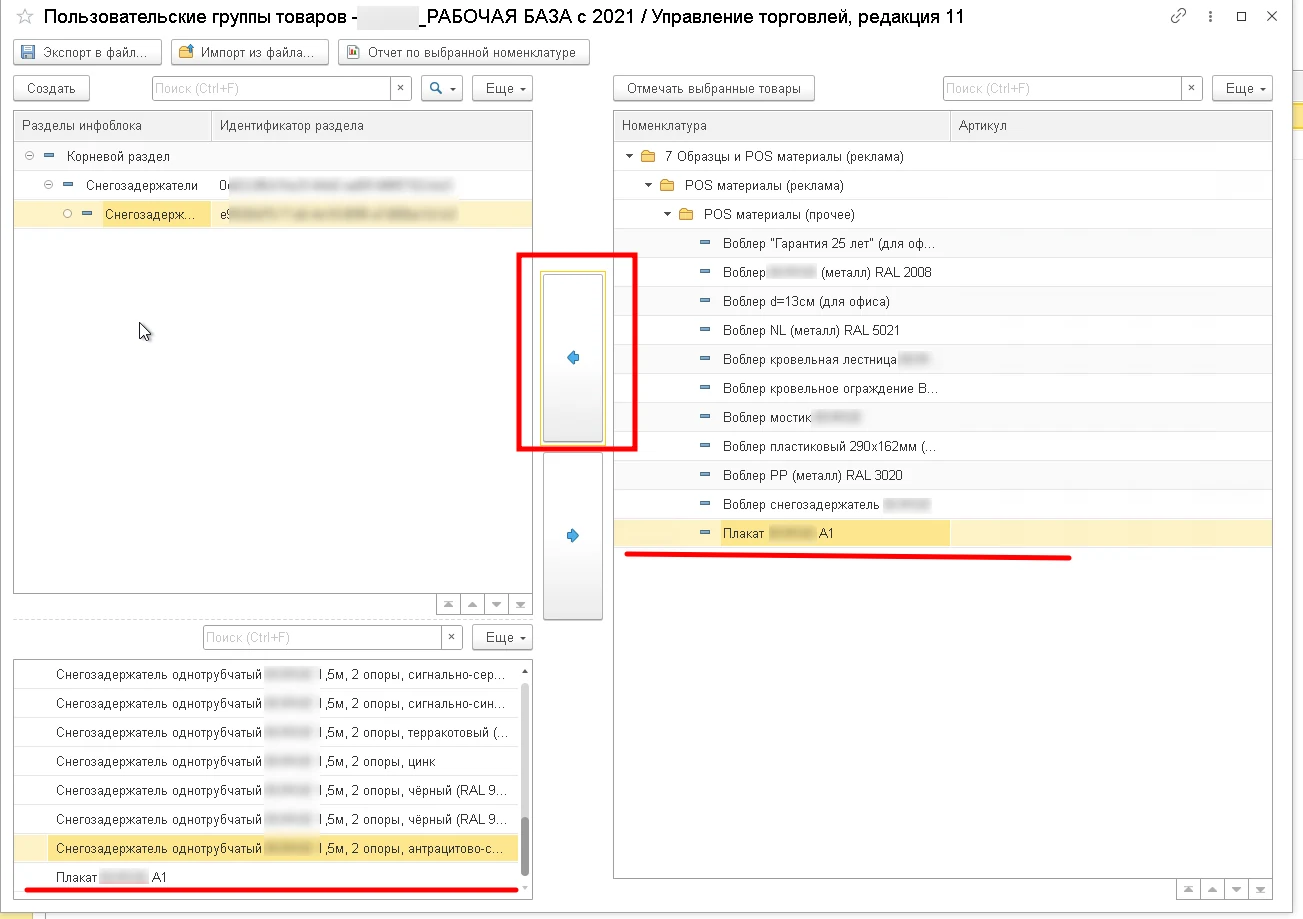
Task: Copy link using chain icon in title bar
Action: (x=1179, y=16)
